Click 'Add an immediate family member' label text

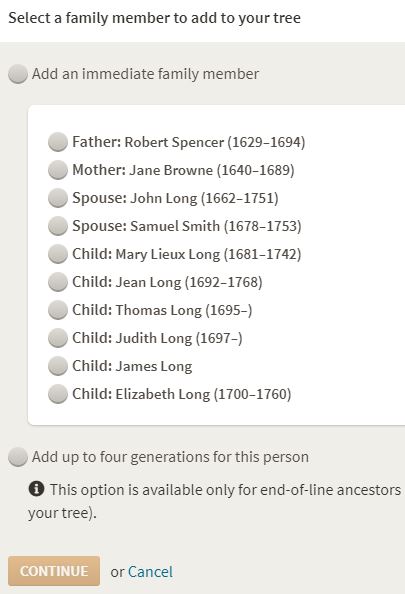pyautogui.click(x=145, y=74)
